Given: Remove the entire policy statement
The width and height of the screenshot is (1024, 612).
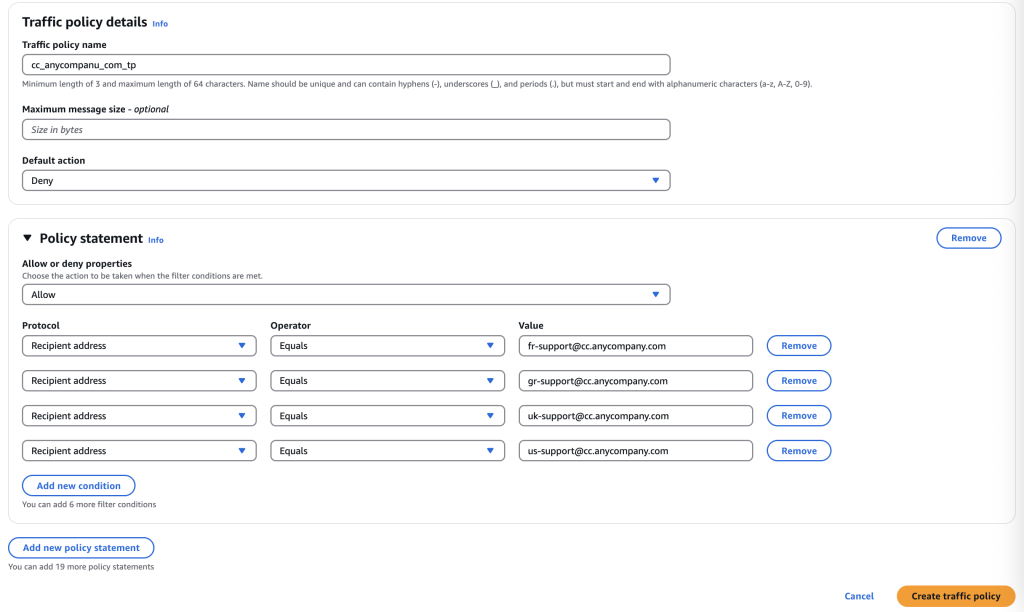Looking at the screenshot, I should [x=968, y=238].
